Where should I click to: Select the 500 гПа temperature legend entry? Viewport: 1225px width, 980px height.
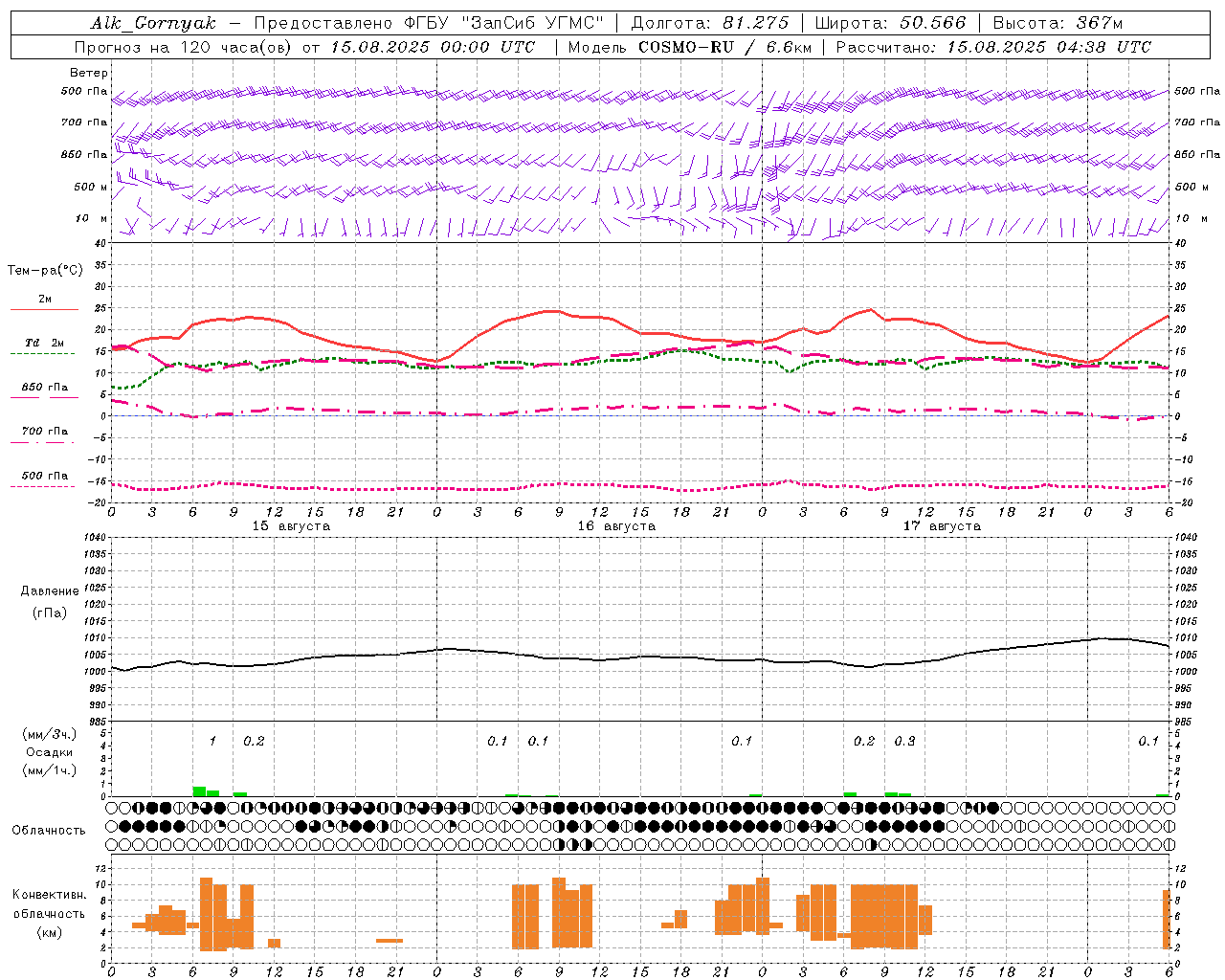click(44, 476)
